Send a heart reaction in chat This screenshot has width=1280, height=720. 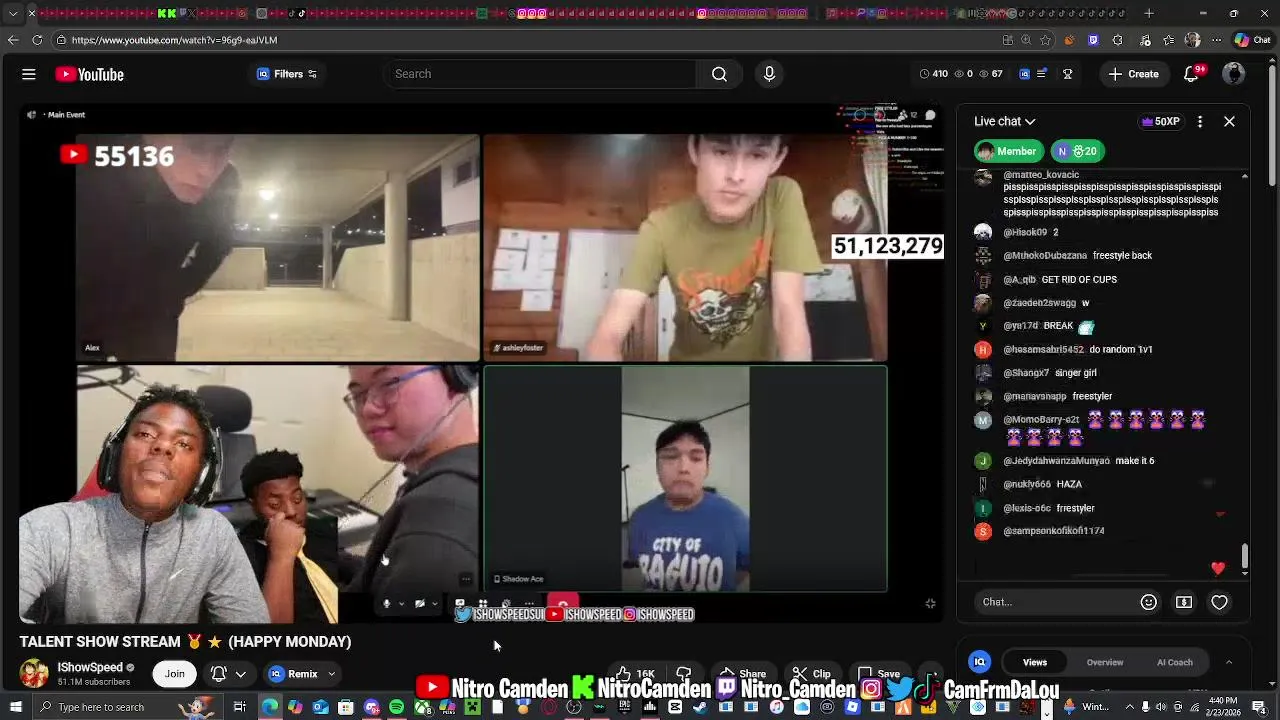point(1219,602)
